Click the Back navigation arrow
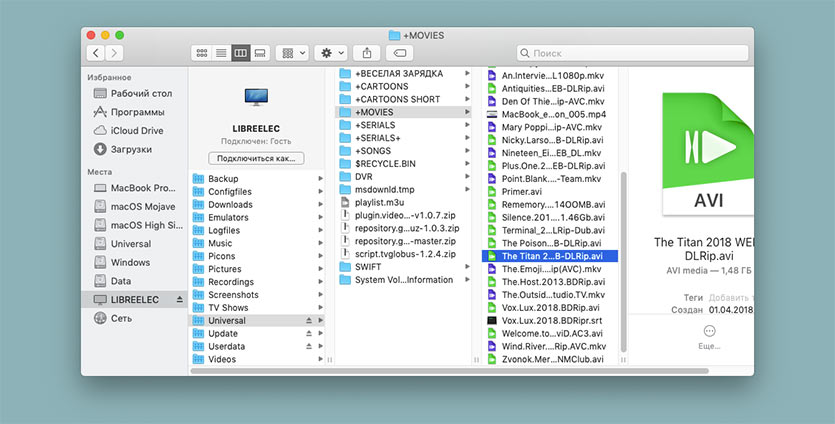The width and height of the screenshot is (835, 424). click(97, 52)
